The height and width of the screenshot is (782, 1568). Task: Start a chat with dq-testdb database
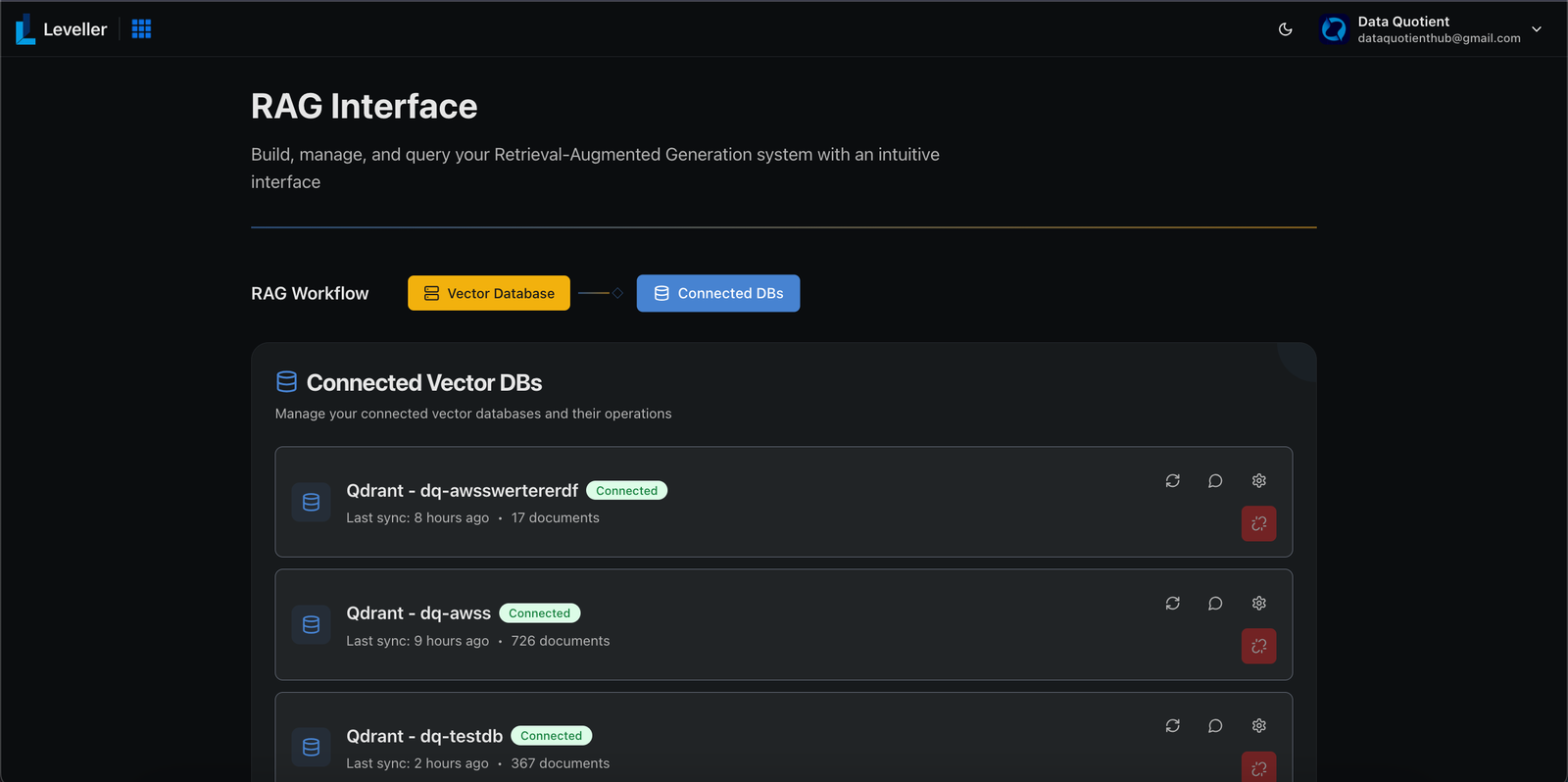tap(1215, 726)
